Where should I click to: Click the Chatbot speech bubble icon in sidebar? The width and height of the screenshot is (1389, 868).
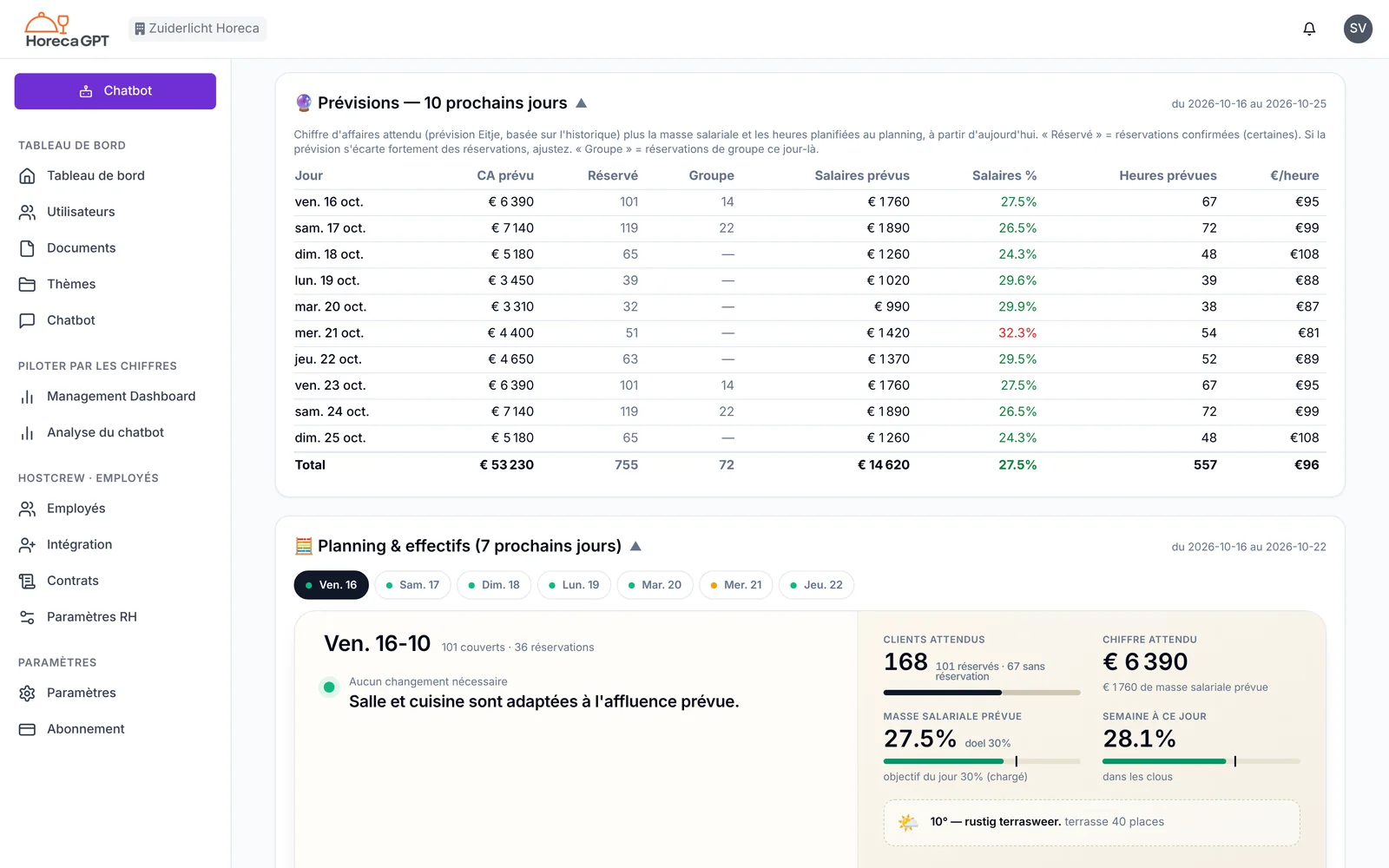tap(27, 320)
